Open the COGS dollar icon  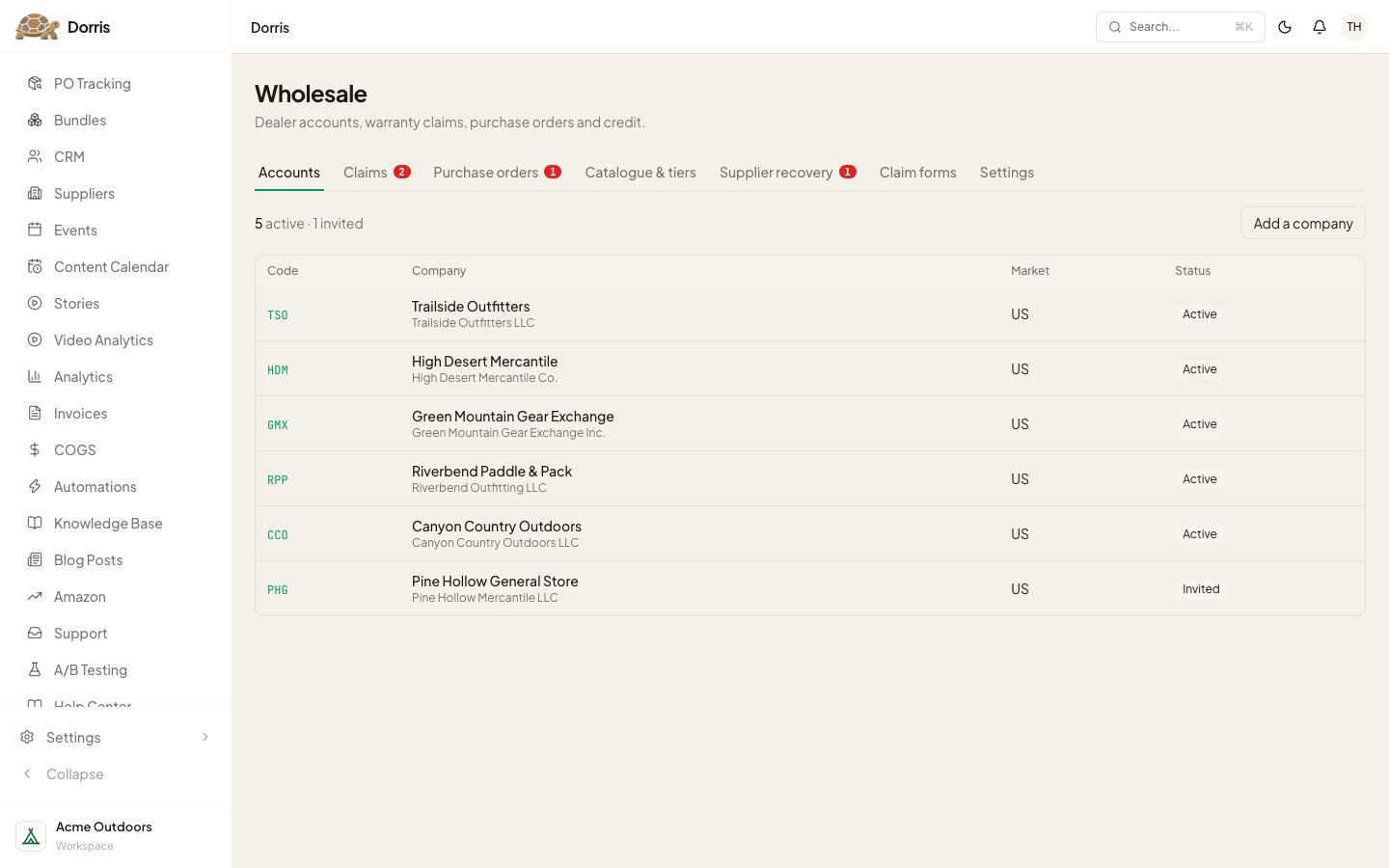coord(35,450)
